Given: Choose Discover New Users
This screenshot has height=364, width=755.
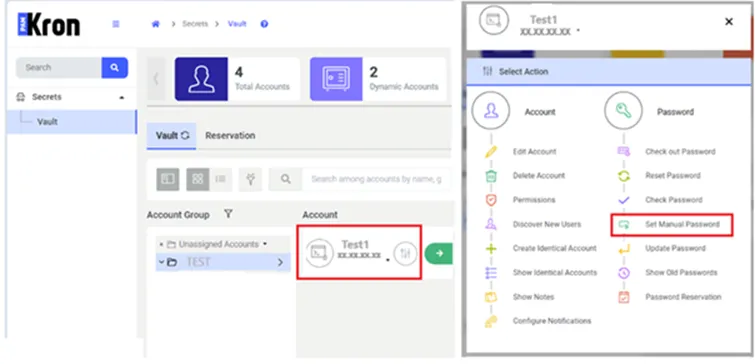Looking at the screenshot, I should click(547, 224).
